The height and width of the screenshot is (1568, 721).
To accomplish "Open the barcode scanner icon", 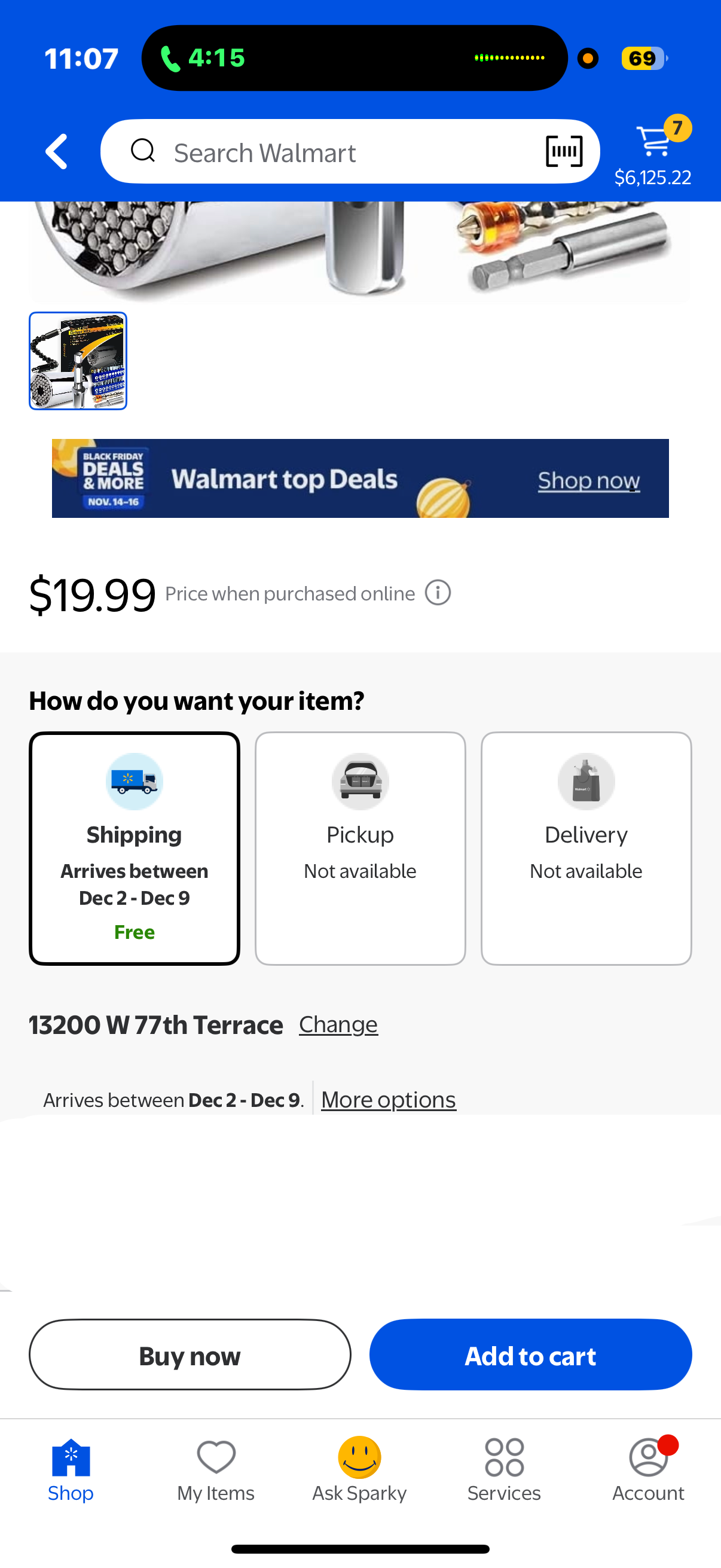I will (564, 151).
